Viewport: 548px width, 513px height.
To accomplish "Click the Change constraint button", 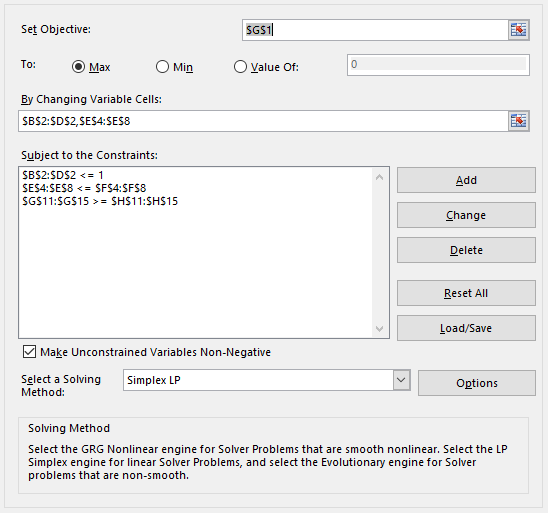I will (466, 215).
